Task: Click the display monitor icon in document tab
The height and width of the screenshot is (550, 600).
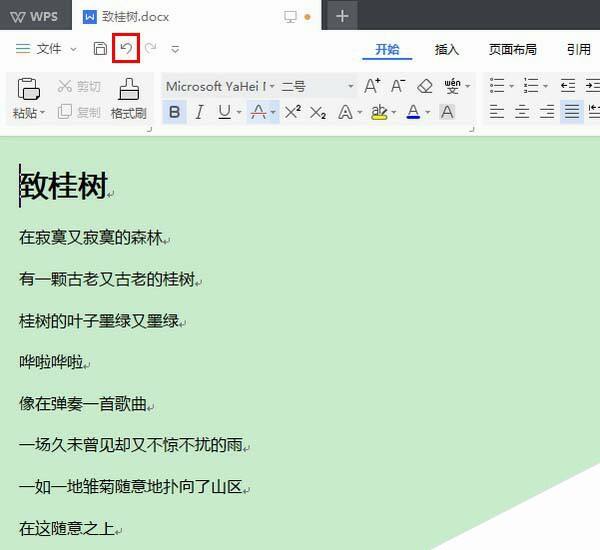Action: 290,16
